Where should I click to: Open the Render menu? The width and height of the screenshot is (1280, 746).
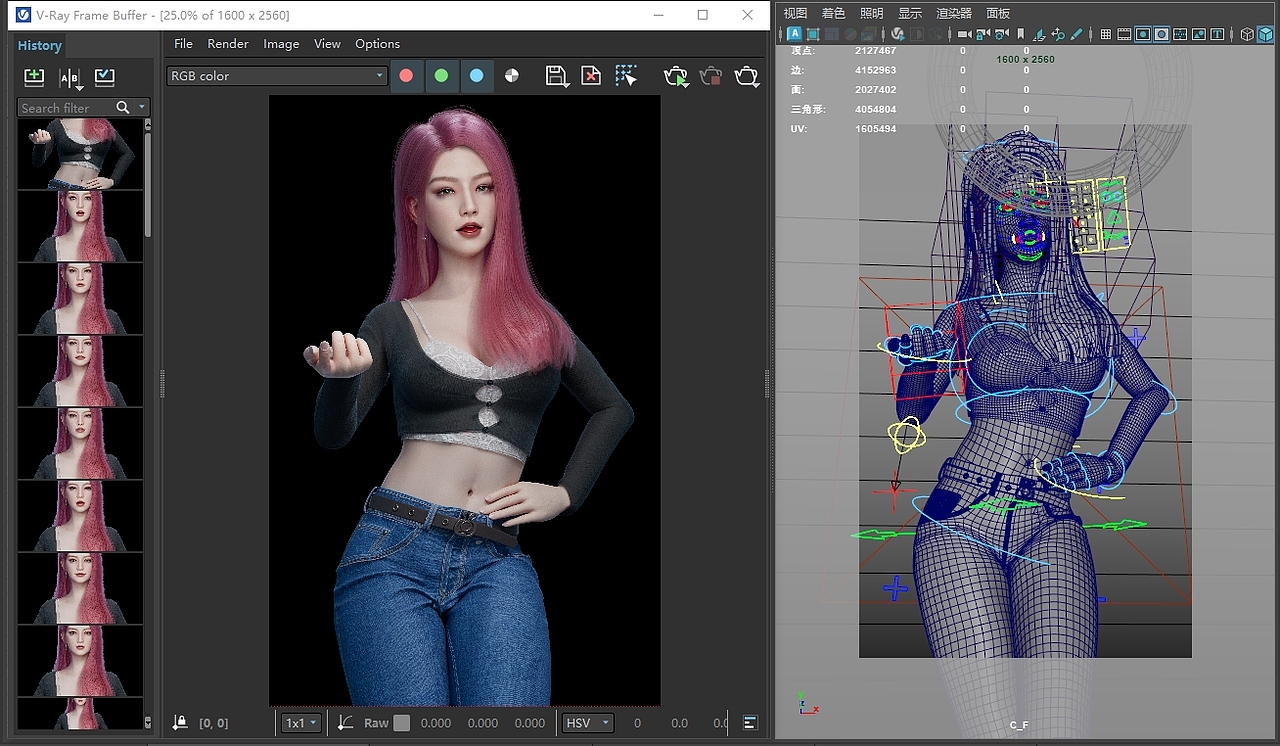(228, 44)
